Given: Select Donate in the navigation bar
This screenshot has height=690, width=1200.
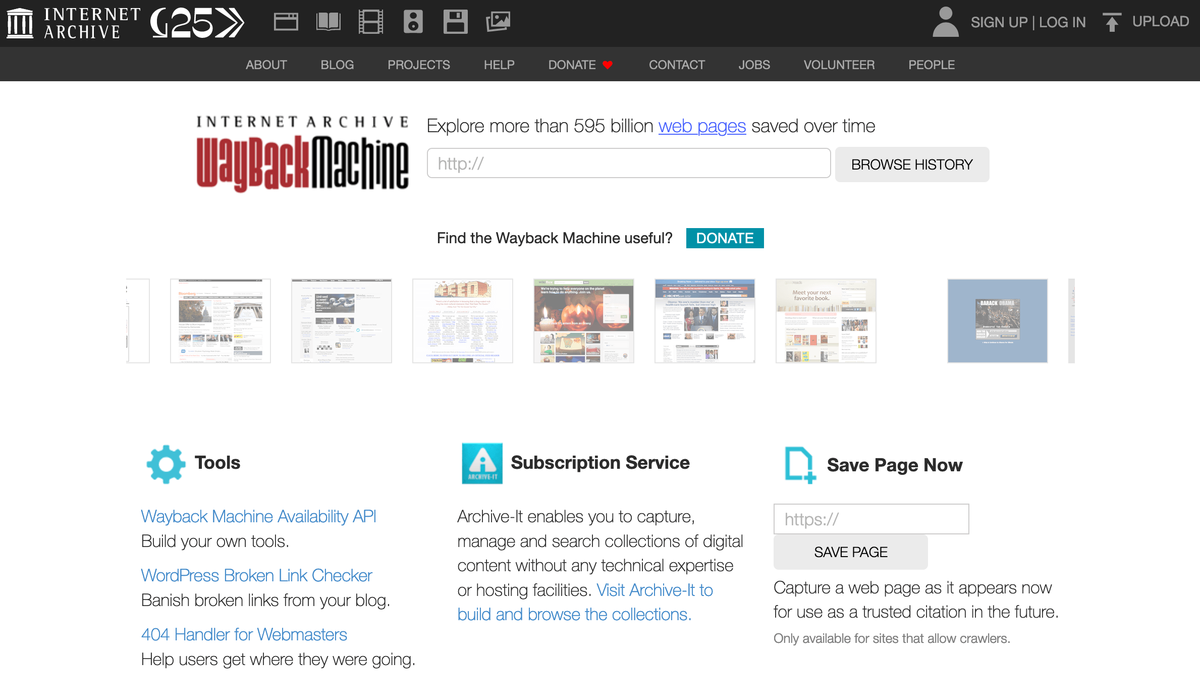Looking at the screenshot, I should (572, 65).
